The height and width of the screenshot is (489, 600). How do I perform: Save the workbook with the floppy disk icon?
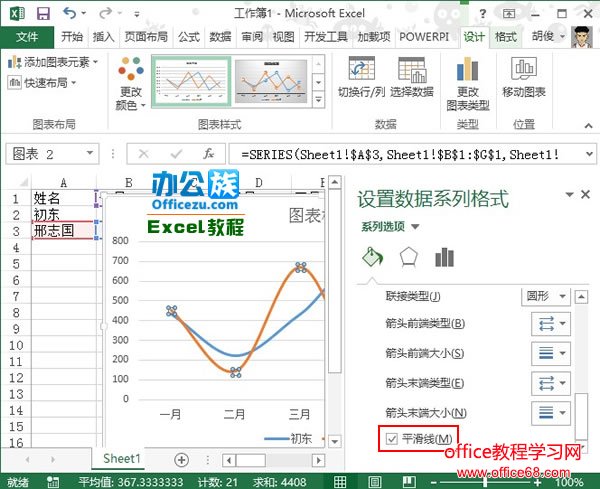coord(43,14)
